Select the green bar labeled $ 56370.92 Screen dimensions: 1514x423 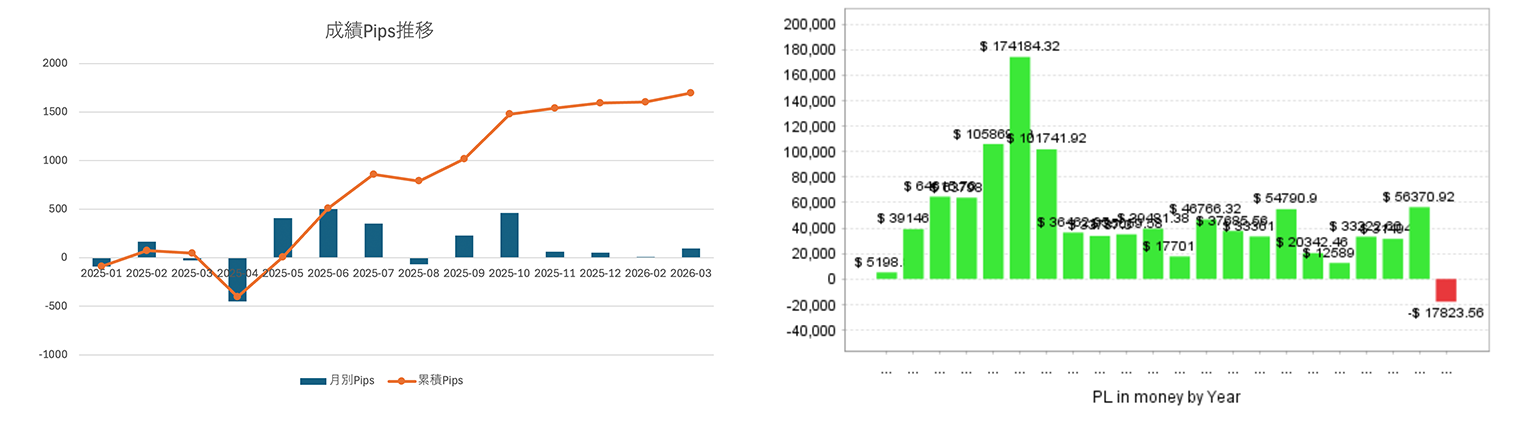point(1419,243)
